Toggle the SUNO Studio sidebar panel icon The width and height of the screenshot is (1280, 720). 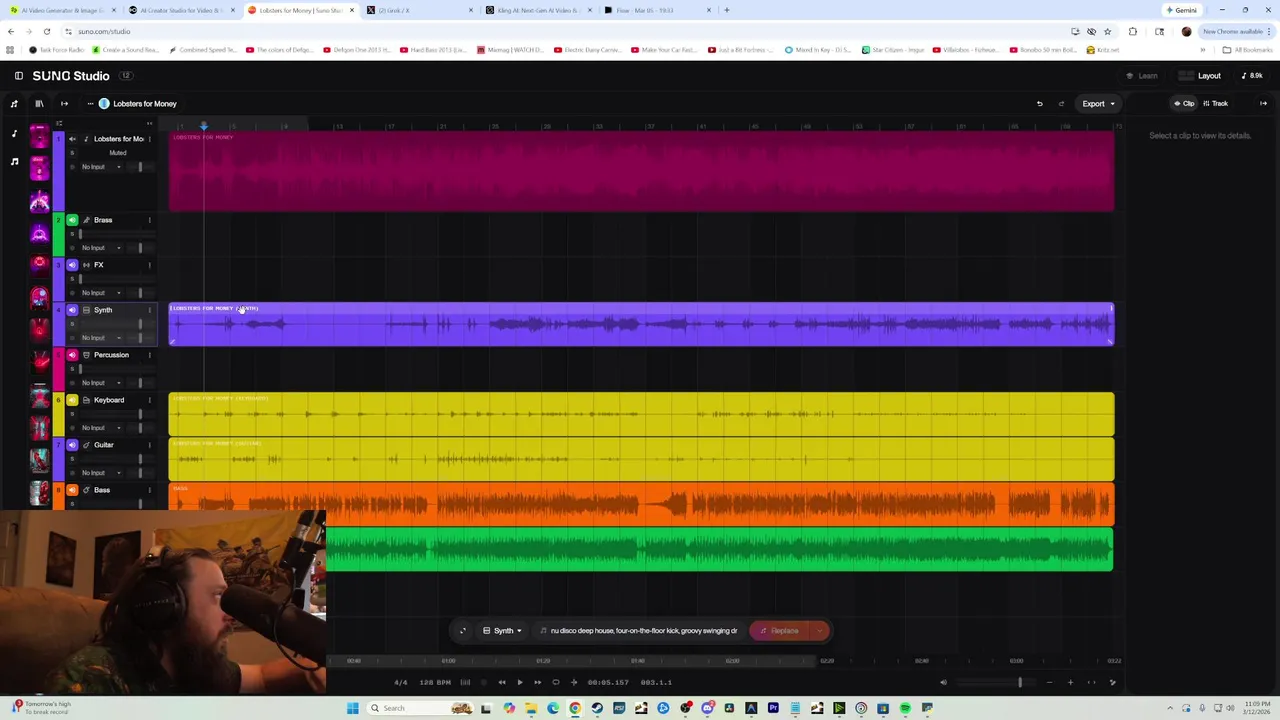18,76
